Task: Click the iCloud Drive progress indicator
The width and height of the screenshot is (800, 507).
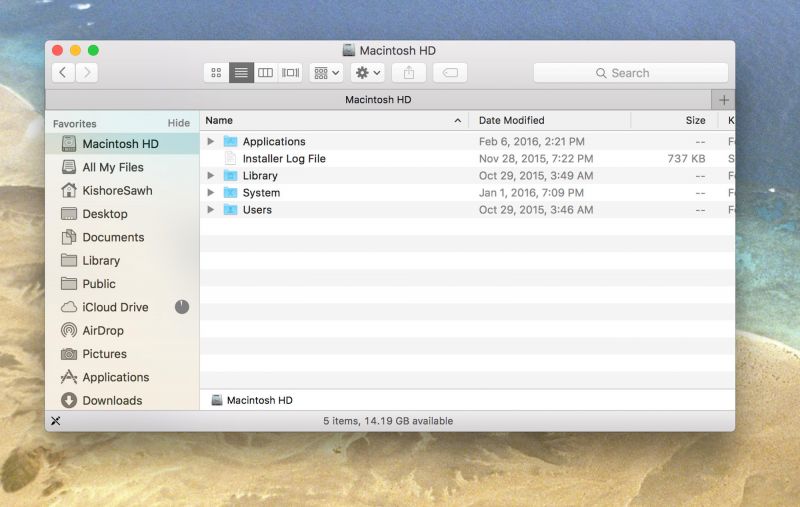Action: [182, 307]
